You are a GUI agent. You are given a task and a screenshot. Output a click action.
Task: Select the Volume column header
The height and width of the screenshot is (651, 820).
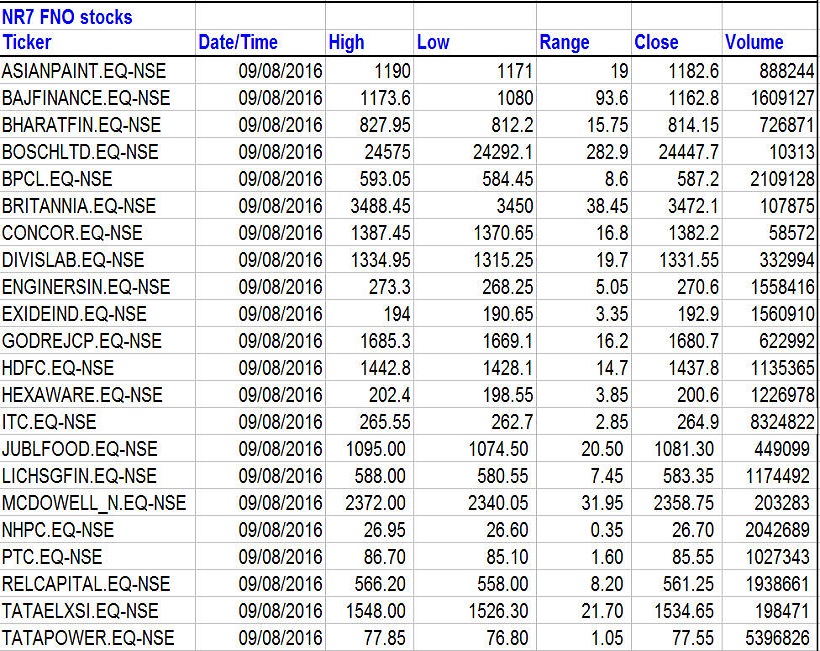[x=754, y=43]
